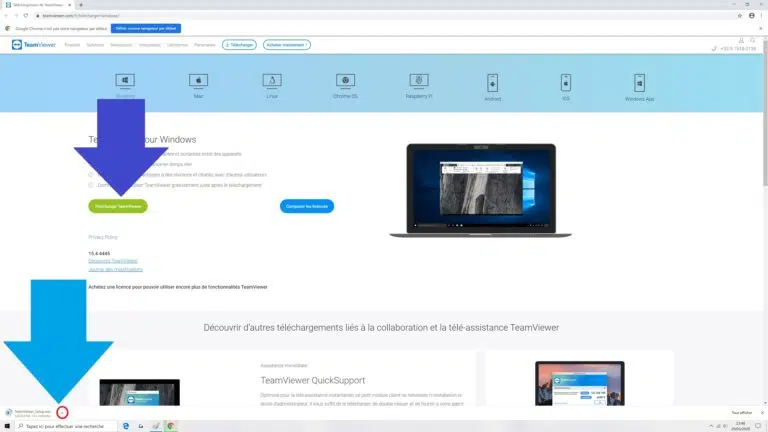Image resolution: width=768 pixels, height=432 pixels.
Task: Open the link directly under version number
Action: pos(113,261)
